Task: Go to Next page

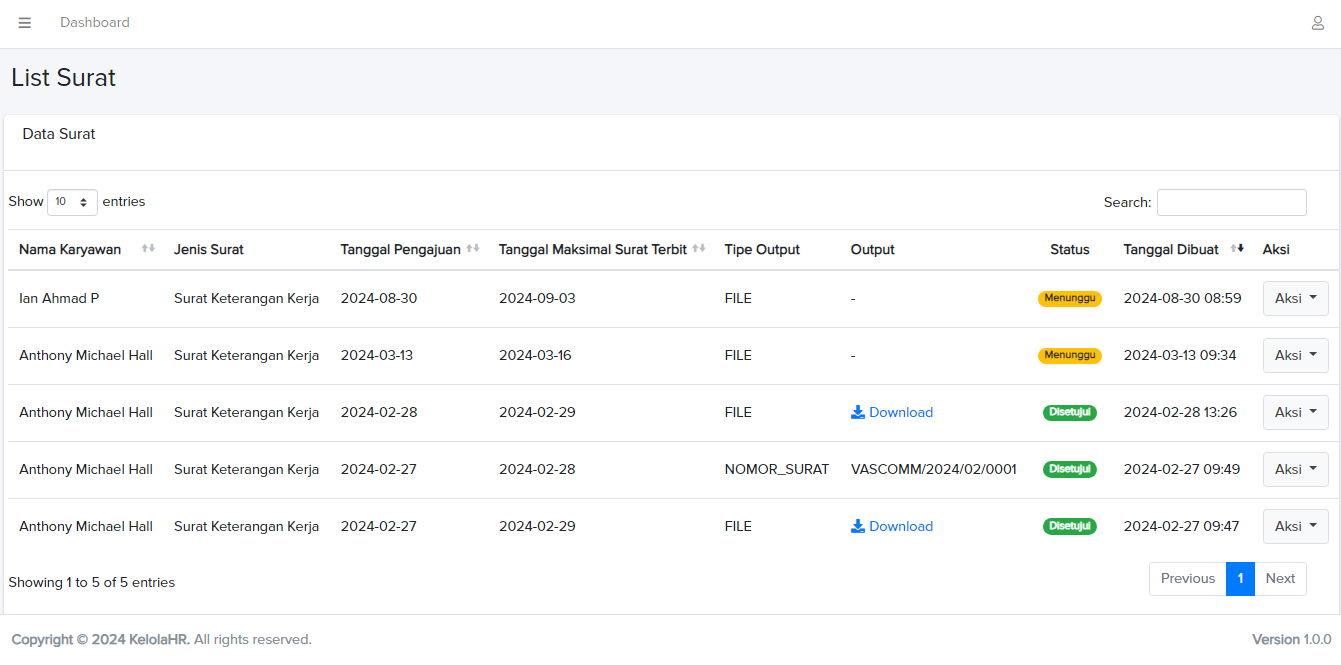Action: [x=1280, y=579]
